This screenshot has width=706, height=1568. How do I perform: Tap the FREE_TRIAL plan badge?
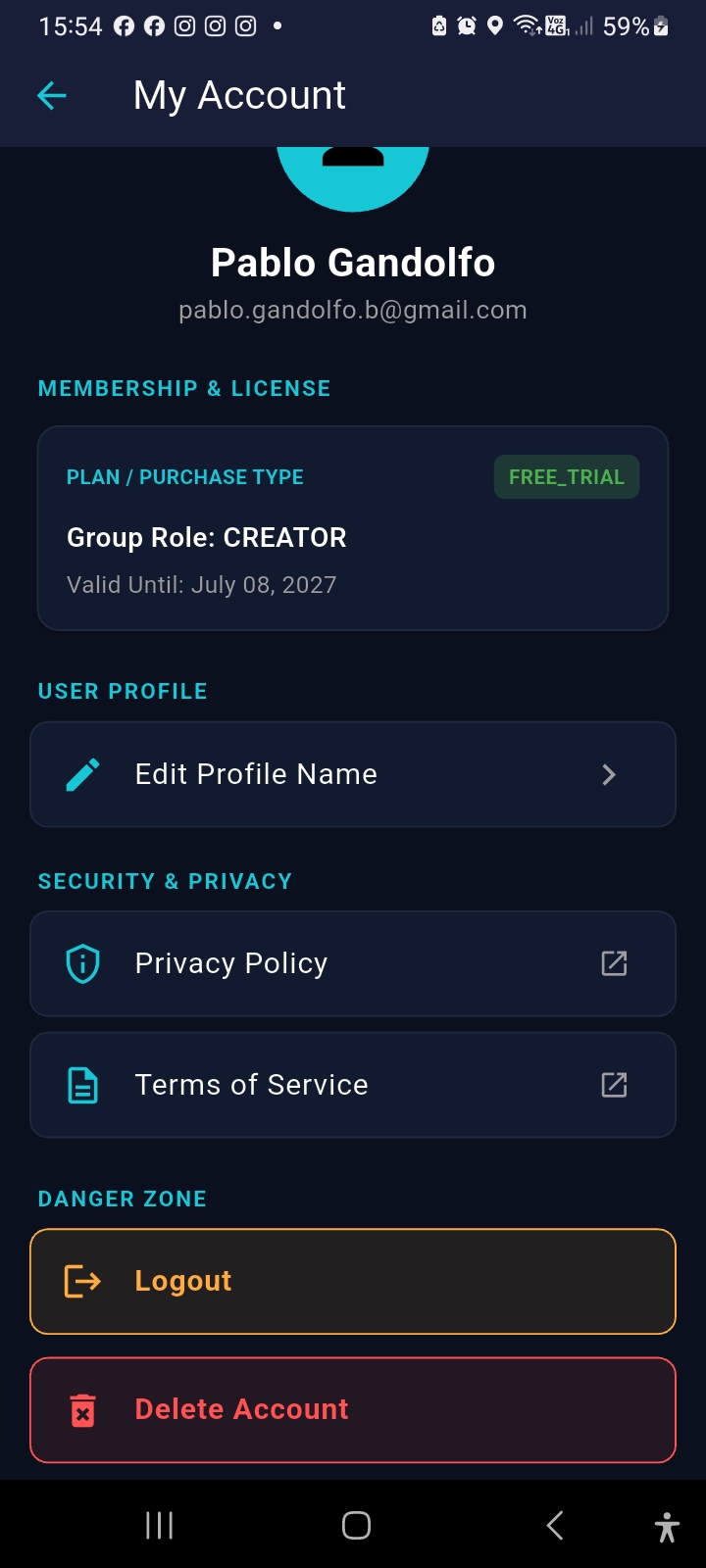pyautogui.click(x=567, y=477)
